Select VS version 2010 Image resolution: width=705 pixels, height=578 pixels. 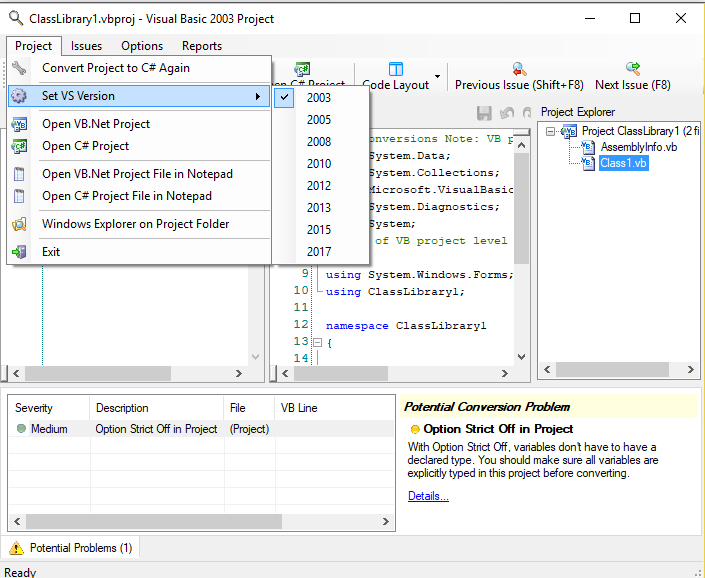click(x=321, y=164)
